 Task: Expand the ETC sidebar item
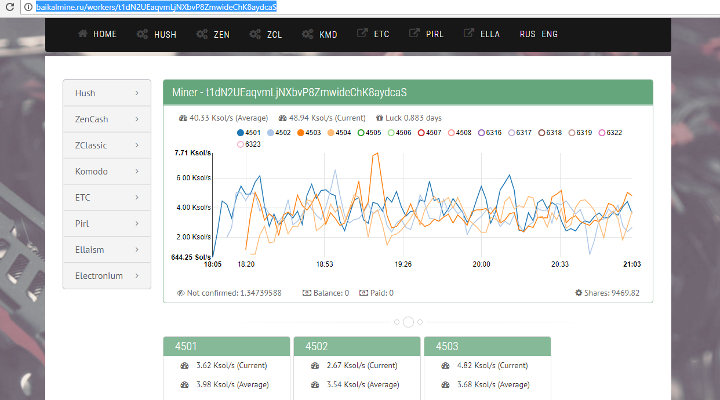coord(107,197)
